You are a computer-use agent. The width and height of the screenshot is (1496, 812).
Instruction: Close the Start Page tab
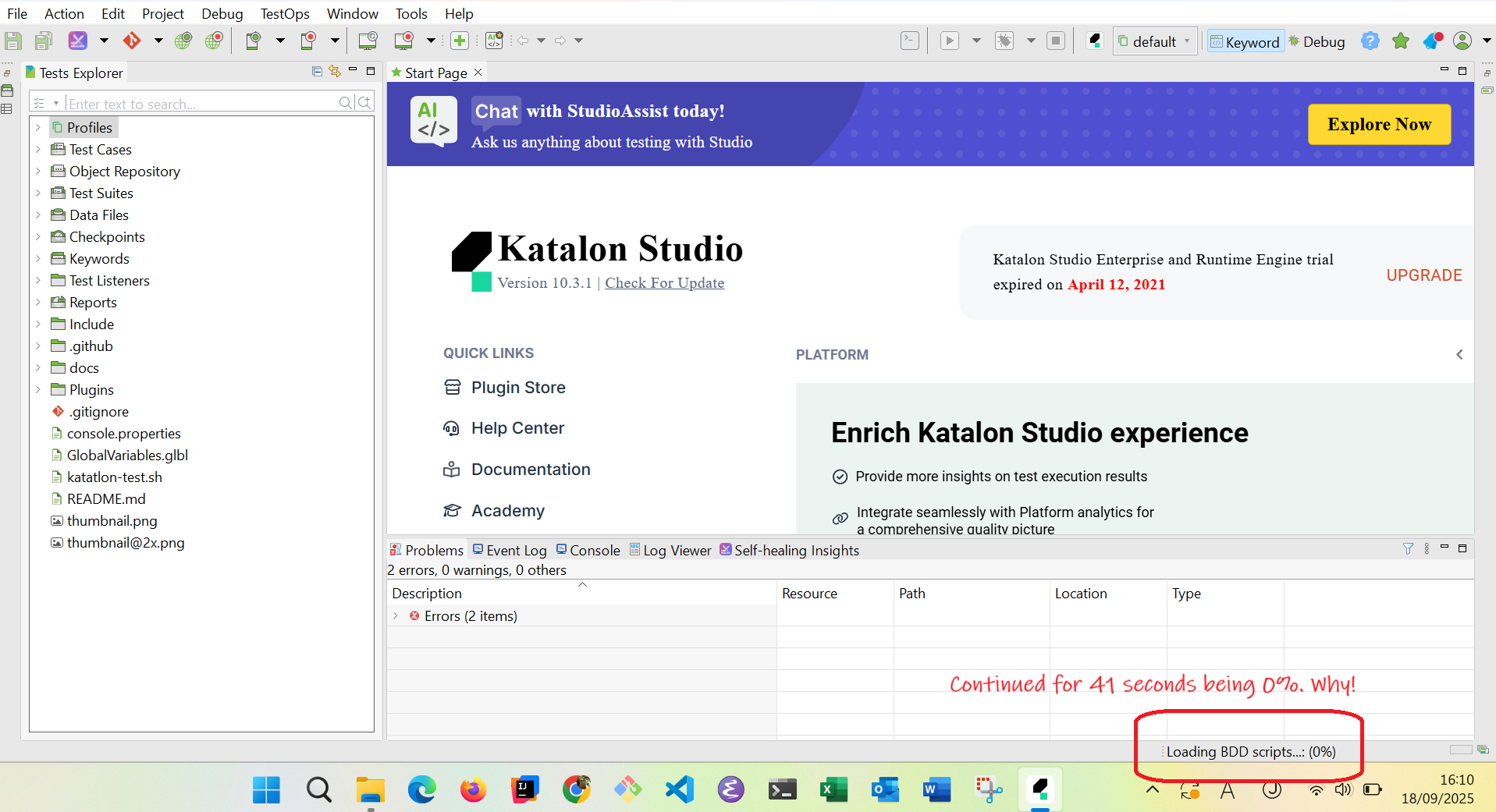(x=478, y=72)
